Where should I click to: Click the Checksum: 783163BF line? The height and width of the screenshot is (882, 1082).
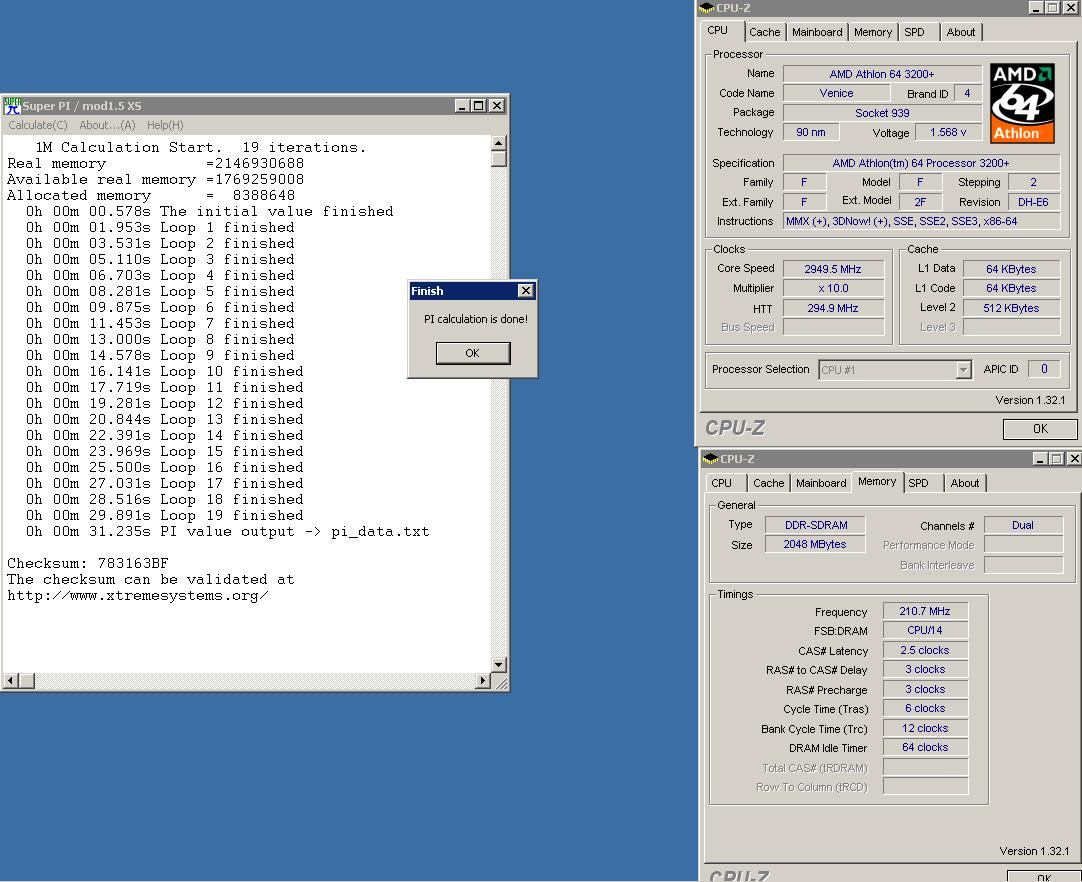[x=88, y=564]
